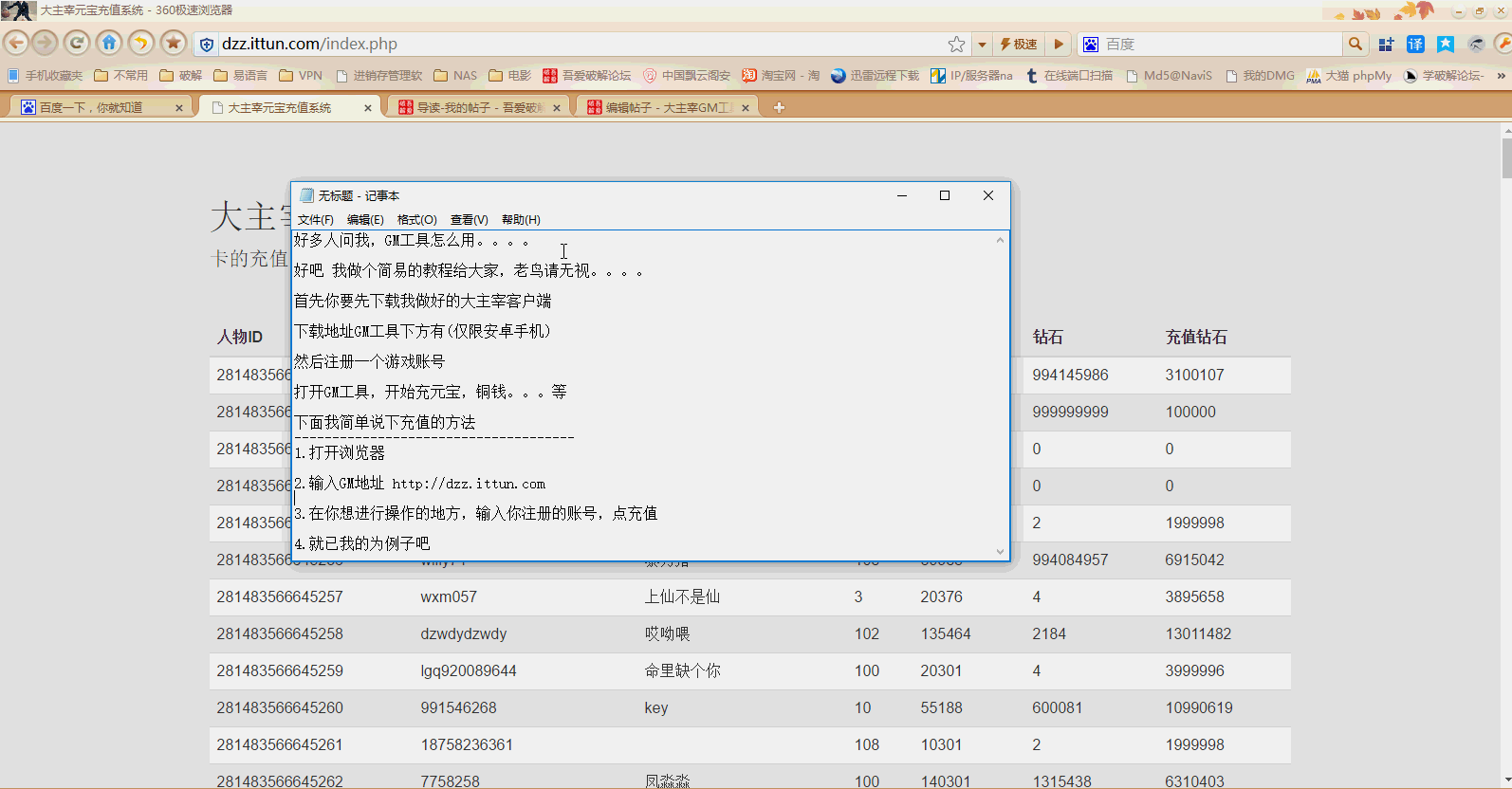Expand hidden bookmarks with the » chevron

tap(1501, 76)
